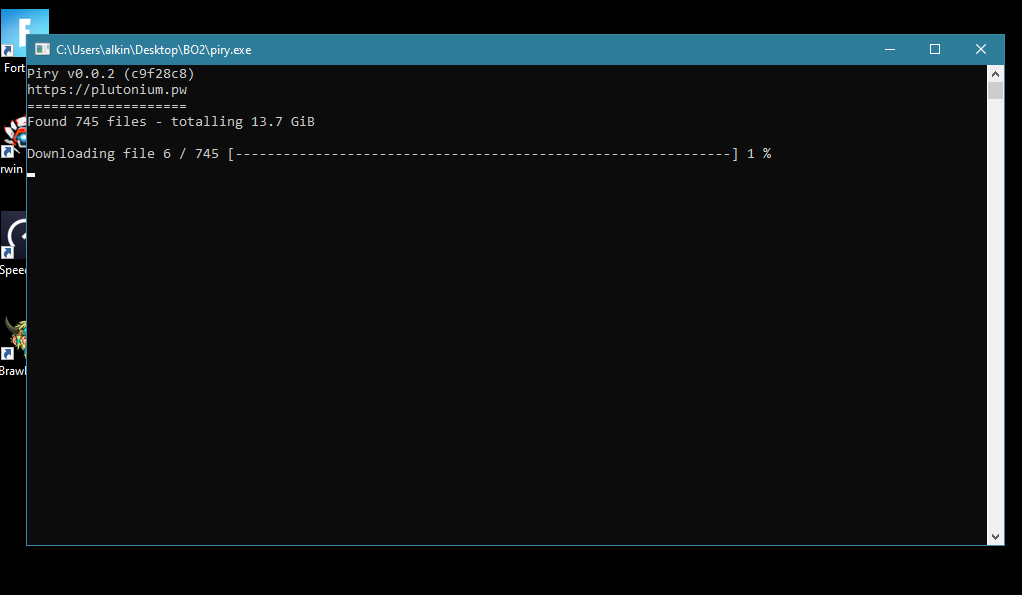Click the https://plutonium.pw URL text
This screenshot has height=595, width=1022.
click(107, 90)
